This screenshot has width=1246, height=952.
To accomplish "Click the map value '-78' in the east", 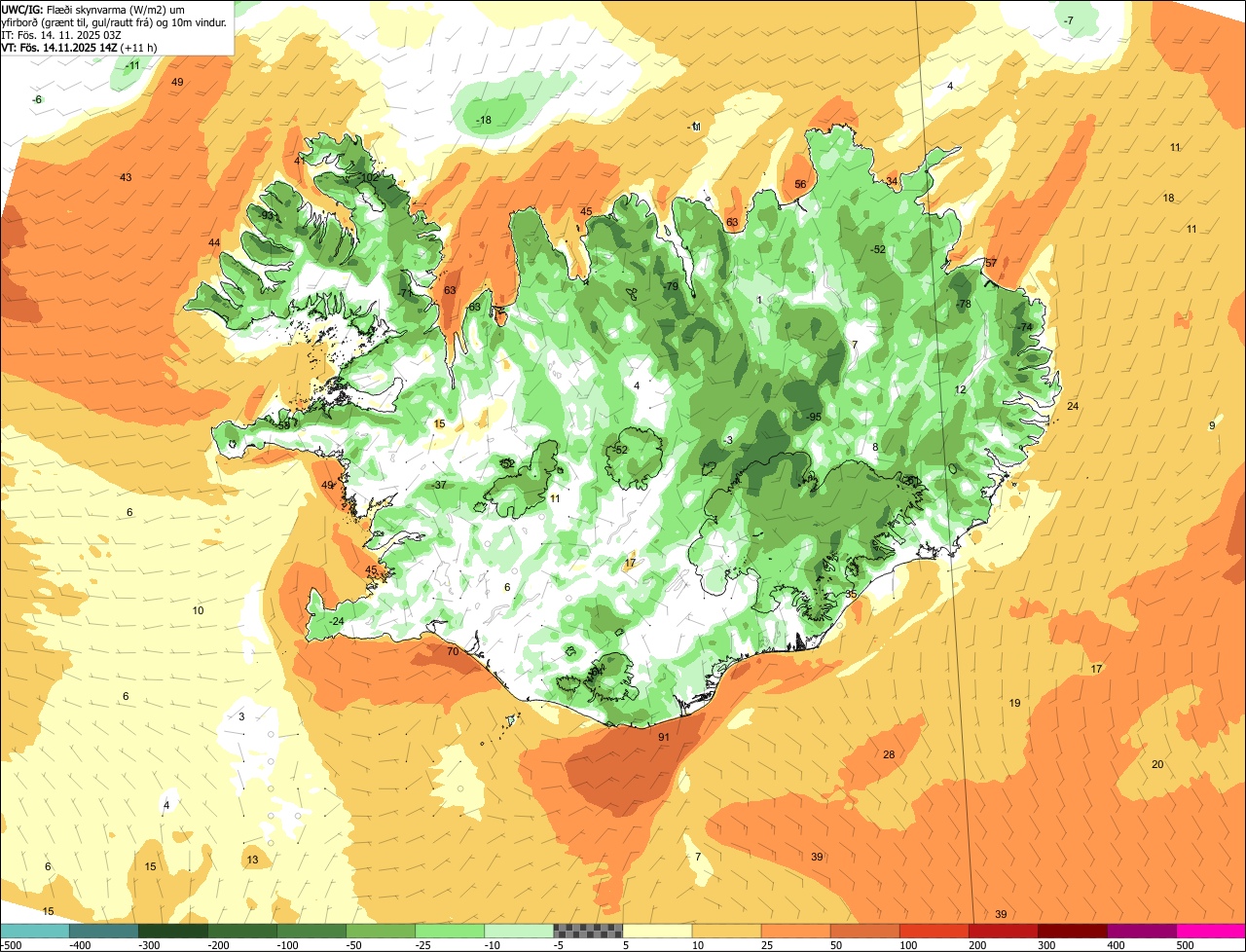I will click(x=964, y=304).
